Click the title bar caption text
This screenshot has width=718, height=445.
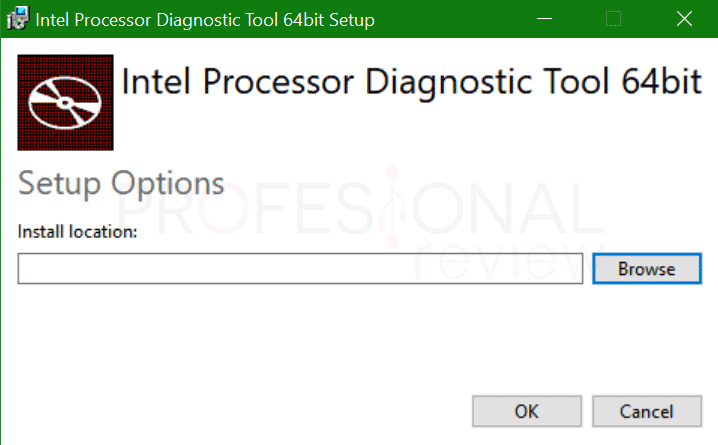click(x=205, y=20)
